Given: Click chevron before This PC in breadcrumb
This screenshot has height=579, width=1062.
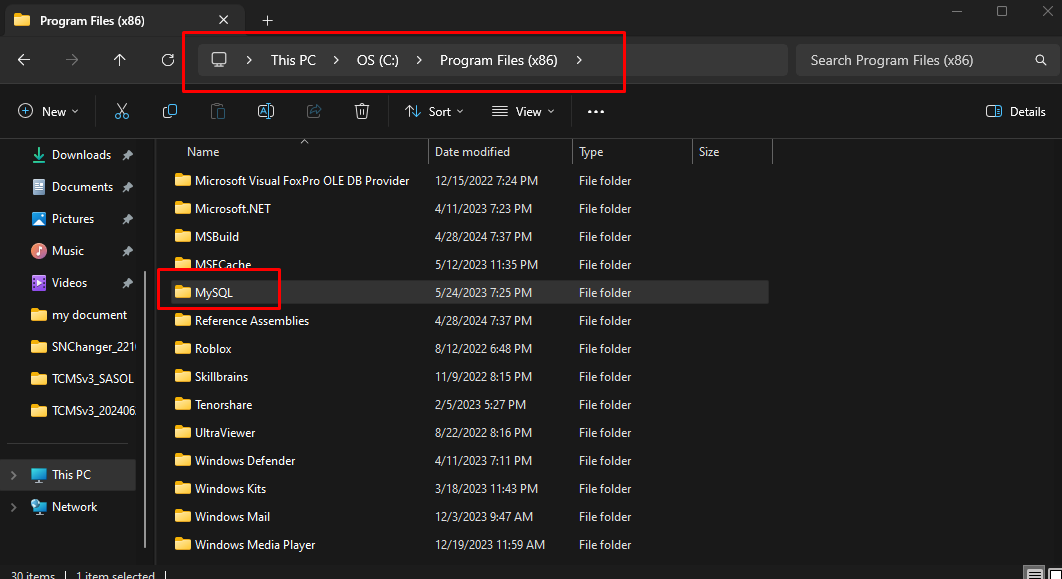Looking at the screenshot, I should tap(249, 60).
